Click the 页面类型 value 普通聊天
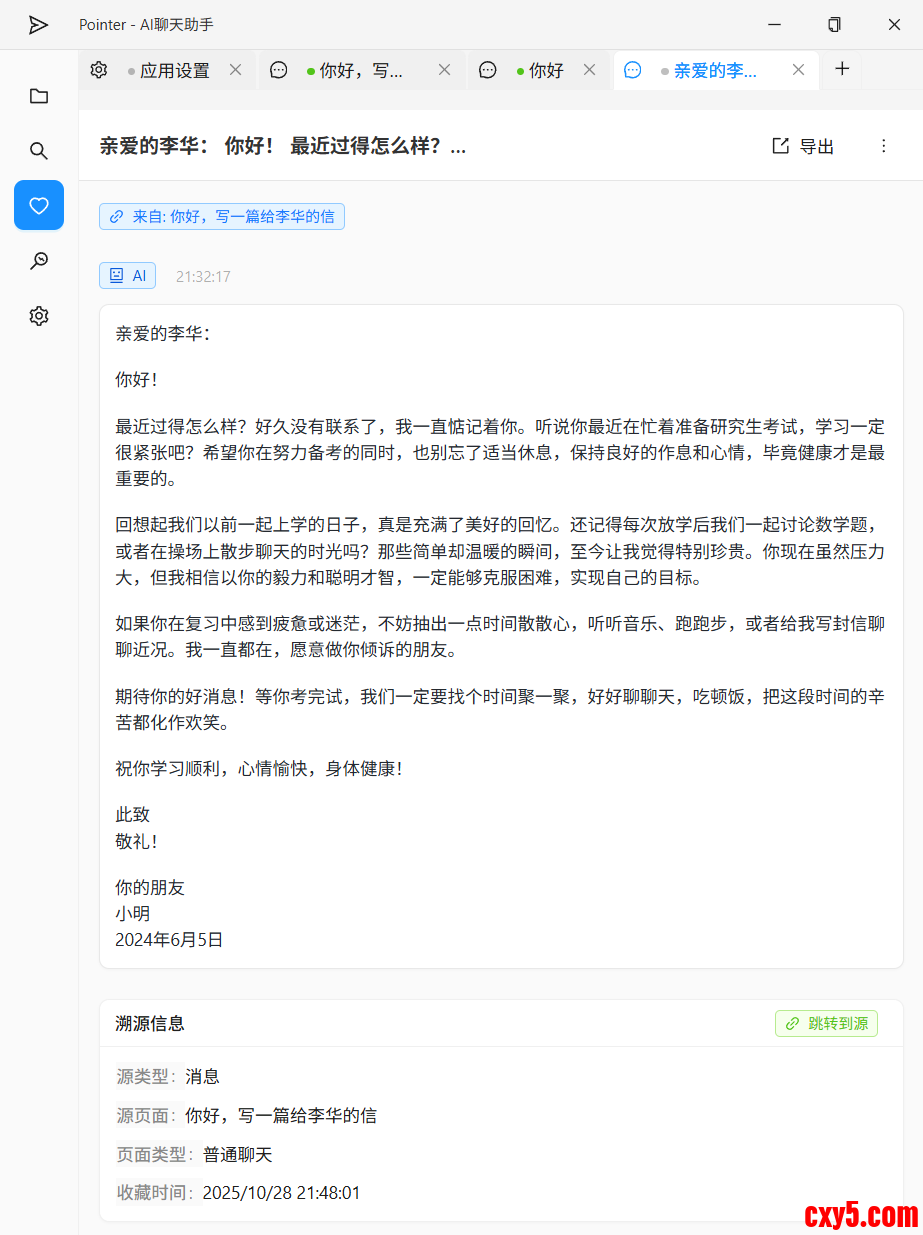 click(237, 1154)
